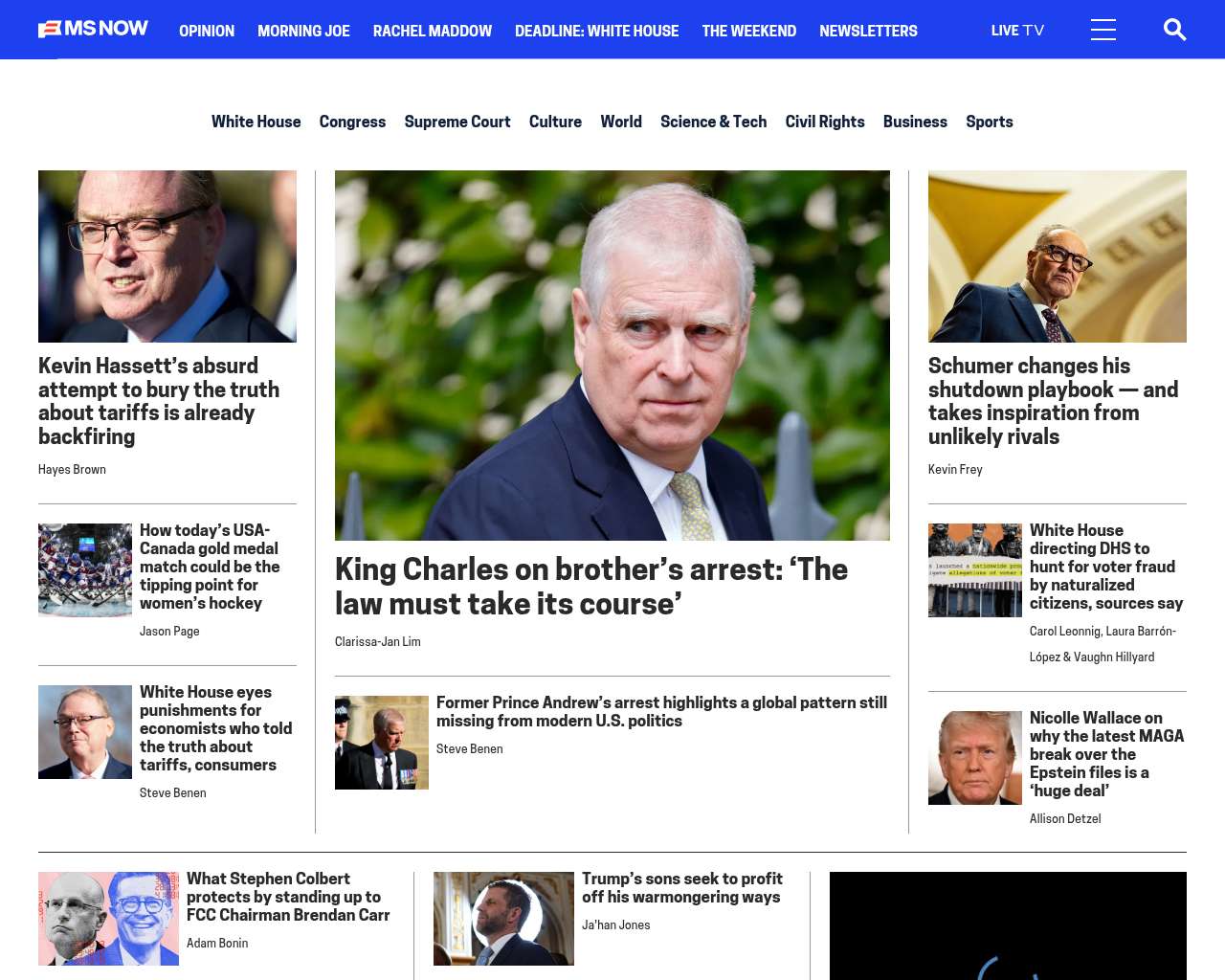Open the Newsletters menu item
The image size is (1225, 980).
(868, 31)
